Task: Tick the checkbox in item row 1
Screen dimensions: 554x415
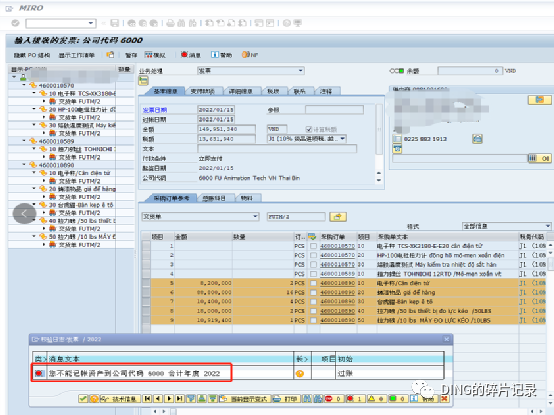Action: point(313,246)
